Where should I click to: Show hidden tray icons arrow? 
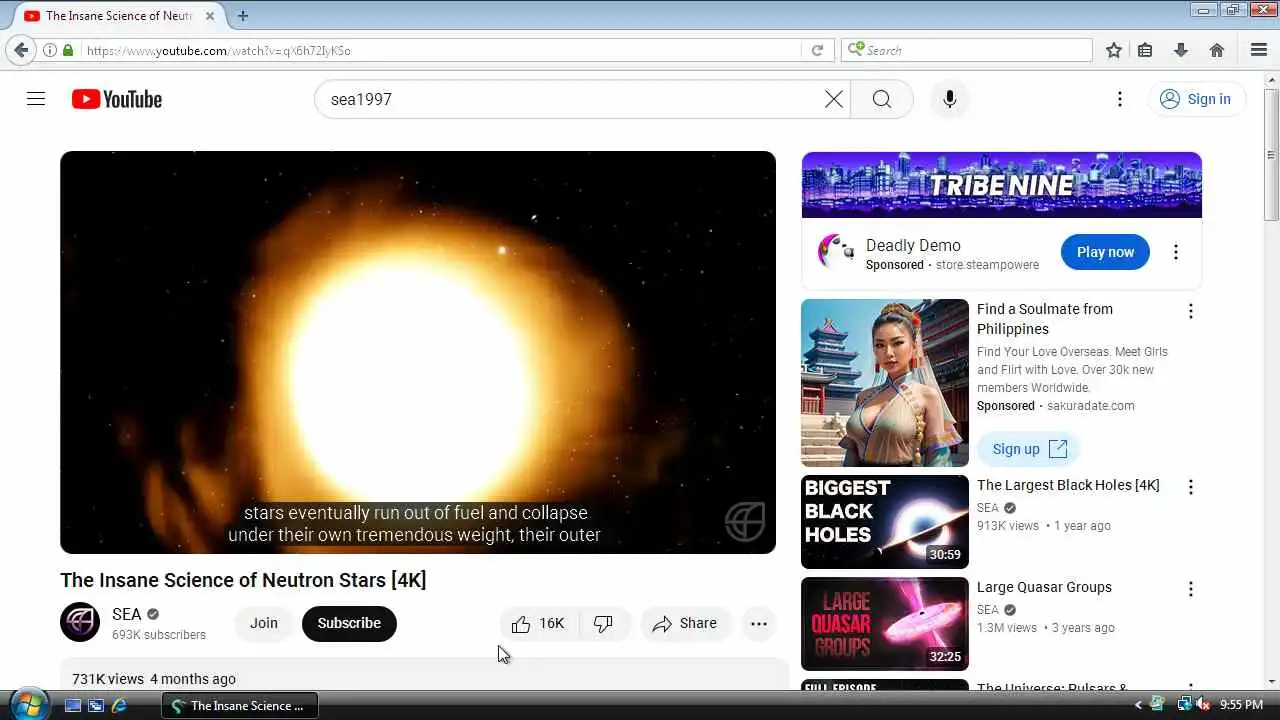pyautogui.click(x=1138, y=705)
